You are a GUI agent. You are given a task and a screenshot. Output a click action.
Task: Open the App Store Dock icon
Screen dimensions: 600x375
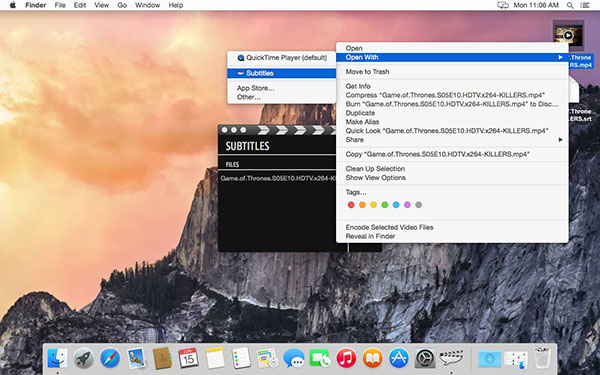pyautogui.click(x=399, y=359)
